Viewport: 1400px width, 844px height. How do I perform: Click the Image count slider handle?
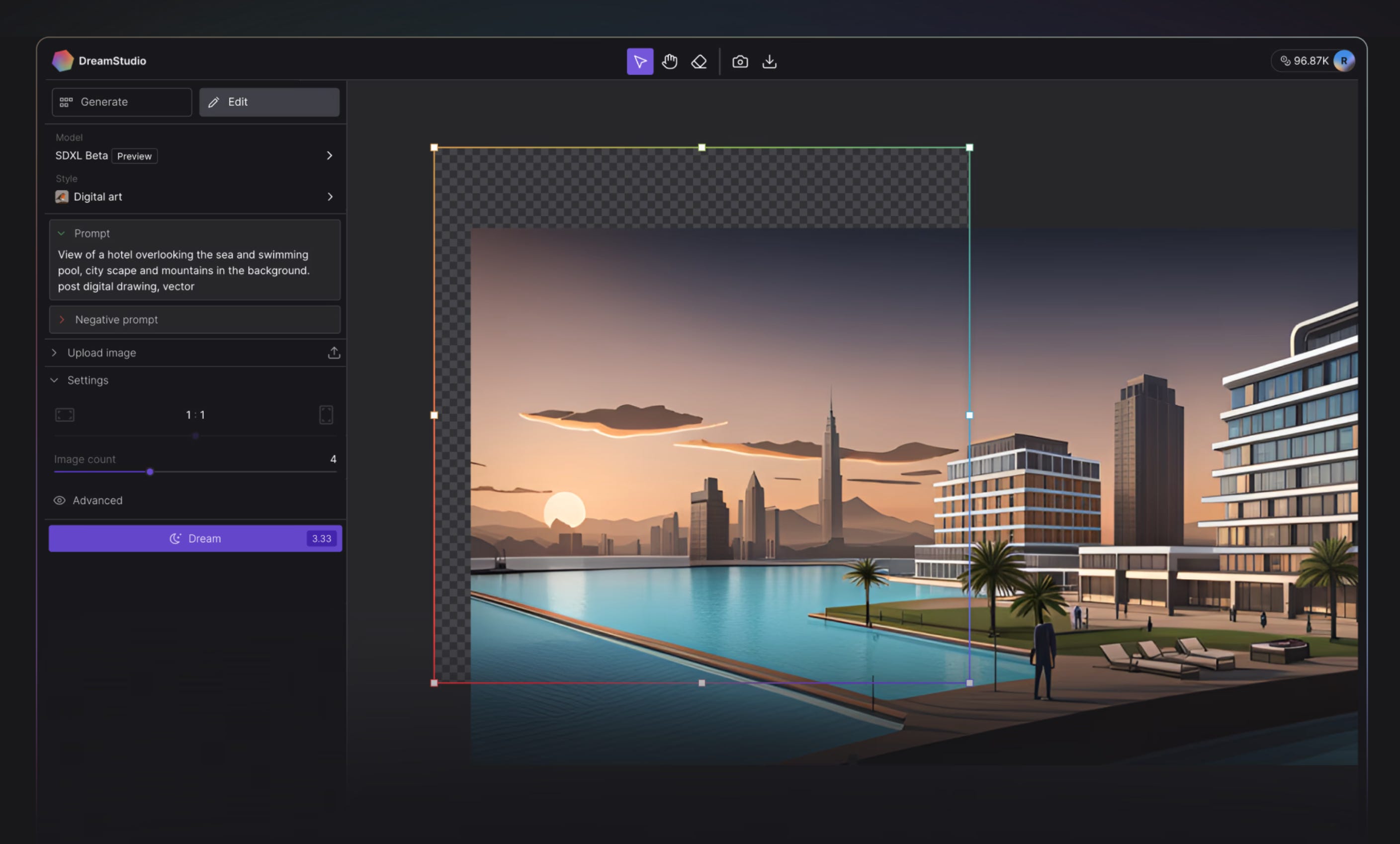[150, 472]
